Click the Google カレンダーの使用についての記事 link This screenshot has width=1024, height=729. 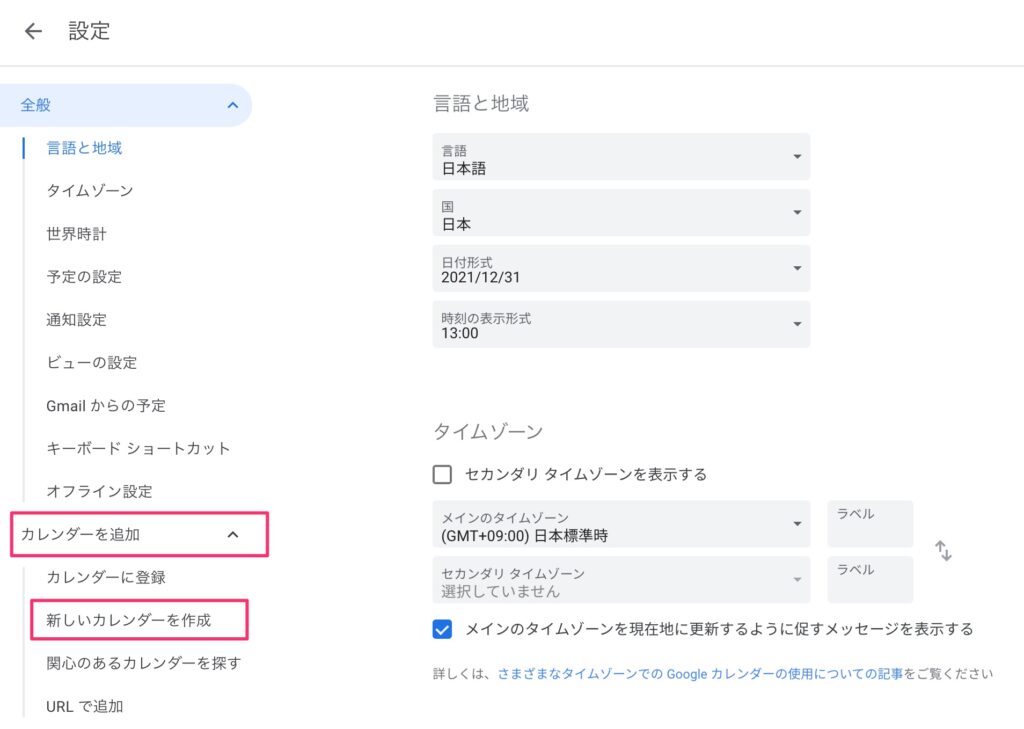tap(780, 674)
